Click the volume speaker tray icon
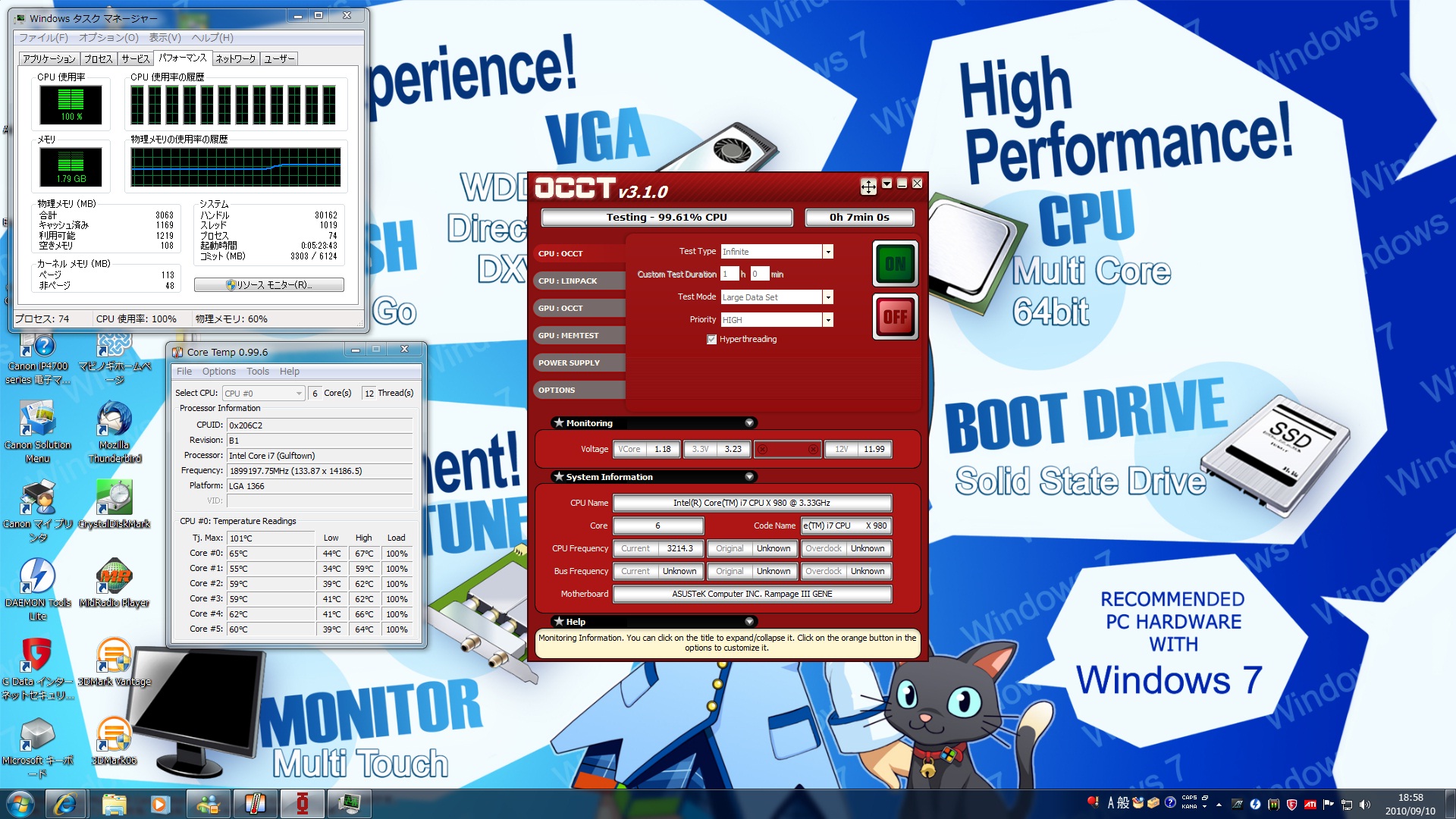The width and height of the screenshot is (1456, 819). pos(1365,804)
